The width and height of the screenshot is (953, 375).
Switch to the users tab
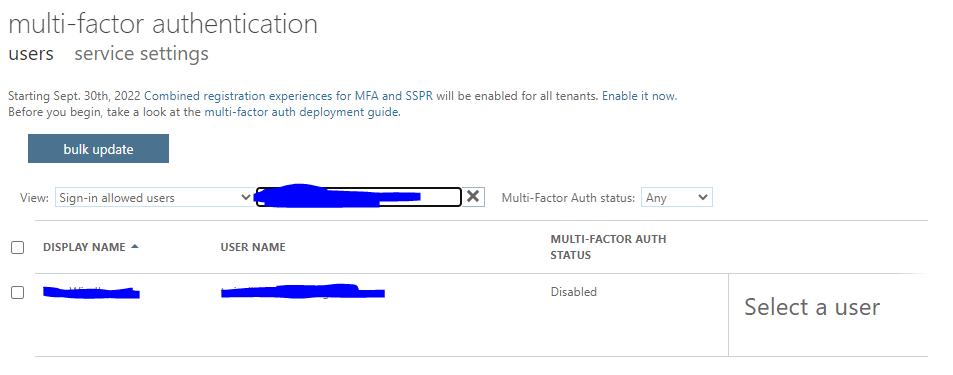click(x=31, y=53)
